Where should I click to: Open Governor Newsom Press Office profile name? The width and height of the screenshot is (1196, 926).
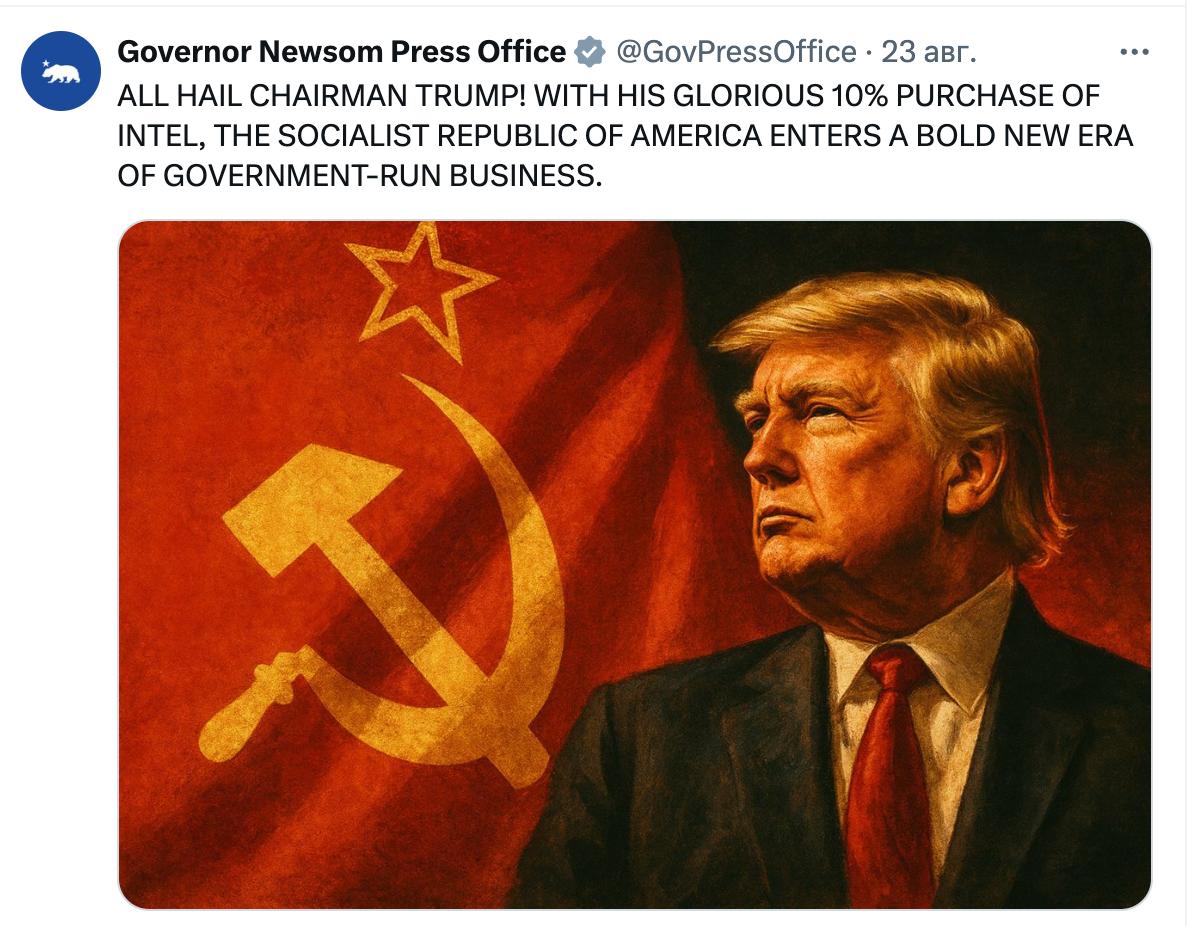pyautogui.click(x=341, y=52)
